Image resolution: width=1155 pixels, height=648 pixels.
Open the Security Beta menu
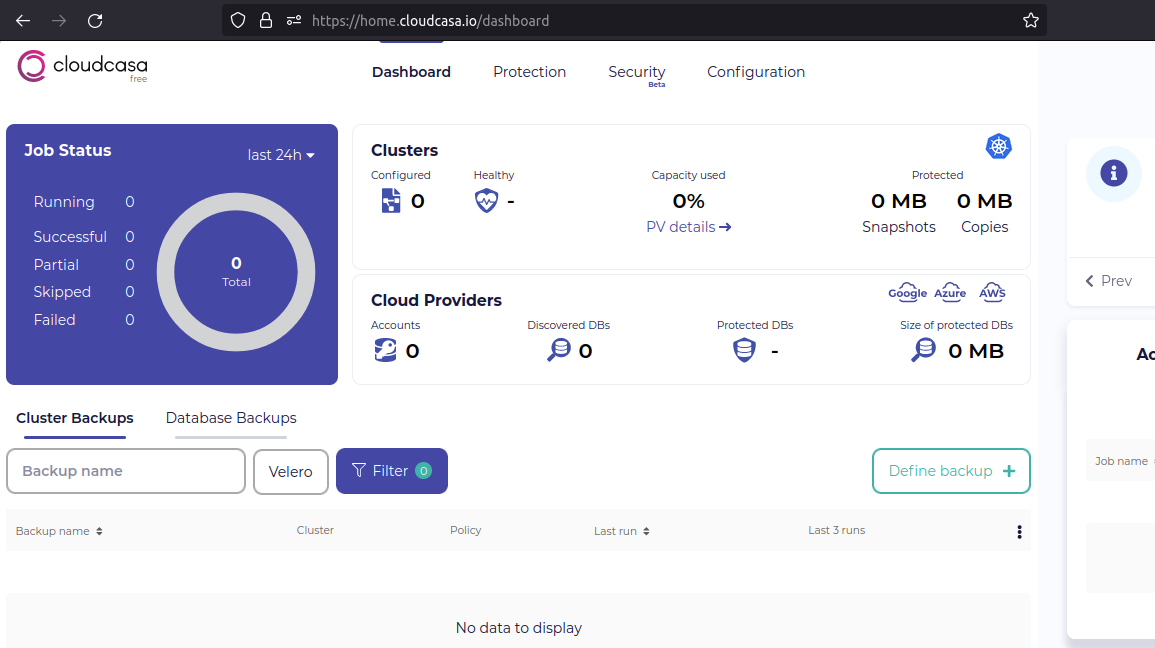pos(636,74)
